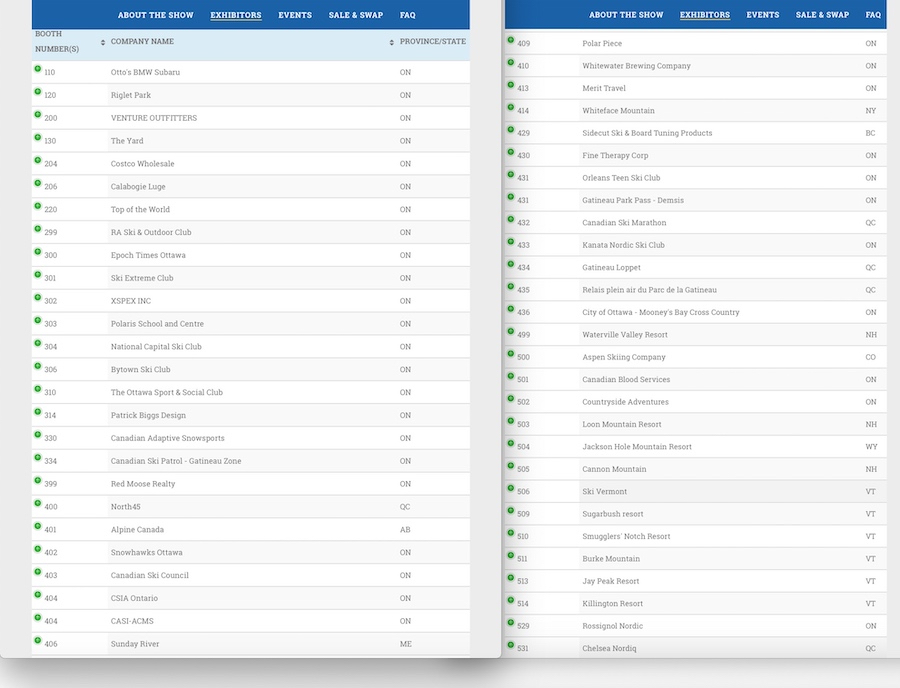Click green plus icon beside Orleans Teen Ski Club

tap(511, 174)
